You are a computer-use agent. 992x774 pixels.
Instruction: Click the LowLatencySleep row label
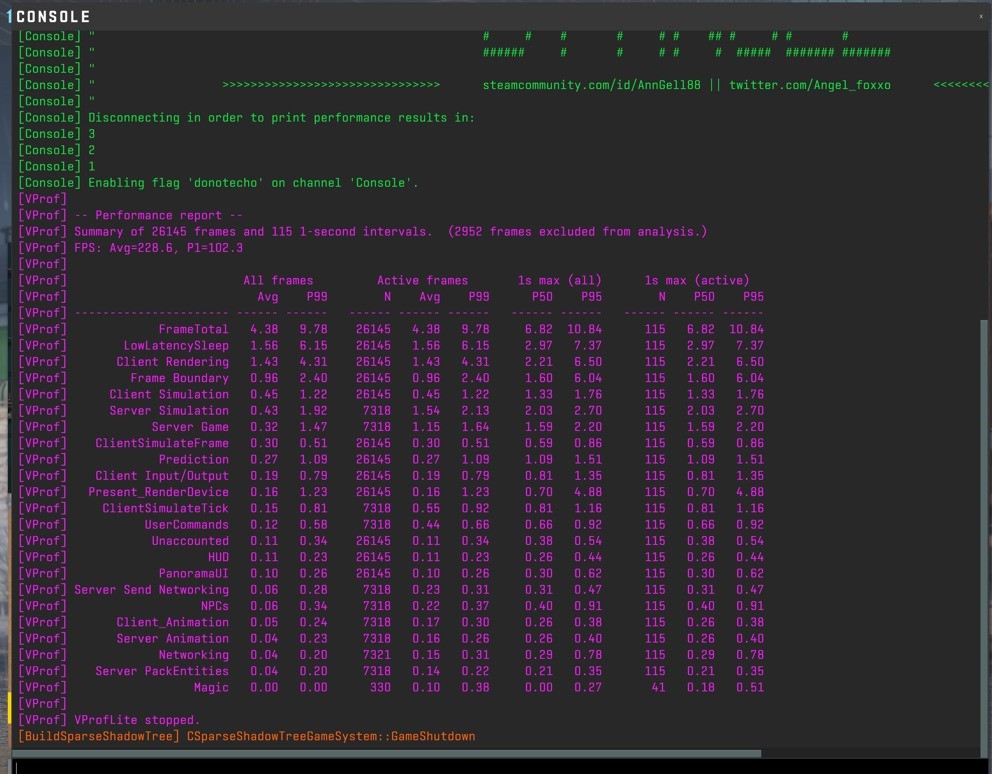click(176, 345)
